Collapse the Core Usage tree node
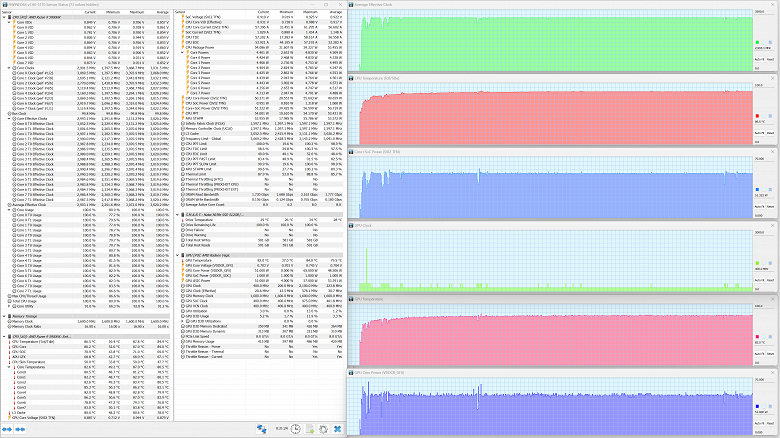This screenshot has height=438, width=780. click(9, 210)
